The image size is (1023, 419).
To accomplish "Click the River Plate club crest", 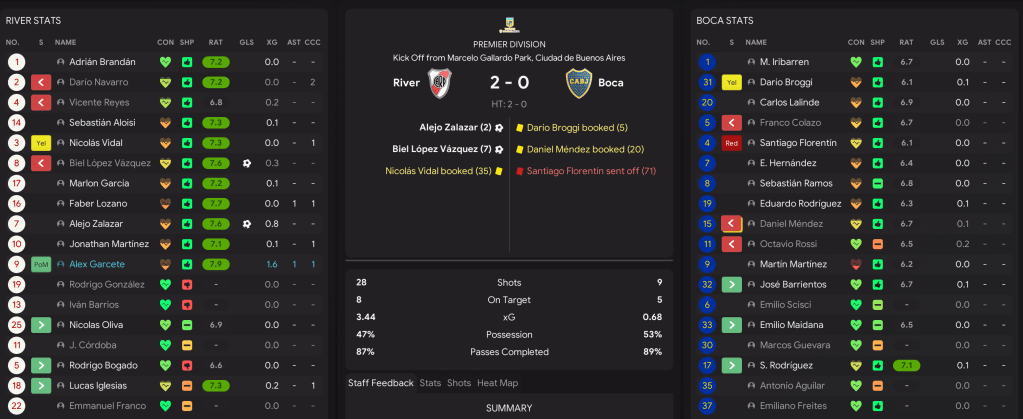I will coord(438,83).
